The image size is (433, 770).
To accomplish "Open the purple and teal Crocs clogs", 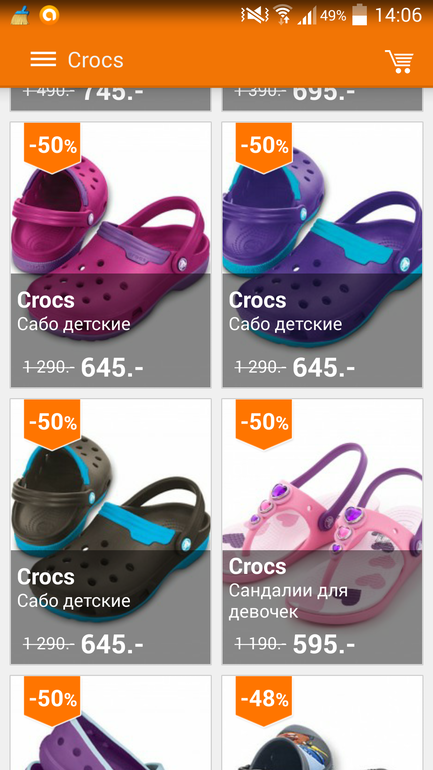I will point(323,254).
